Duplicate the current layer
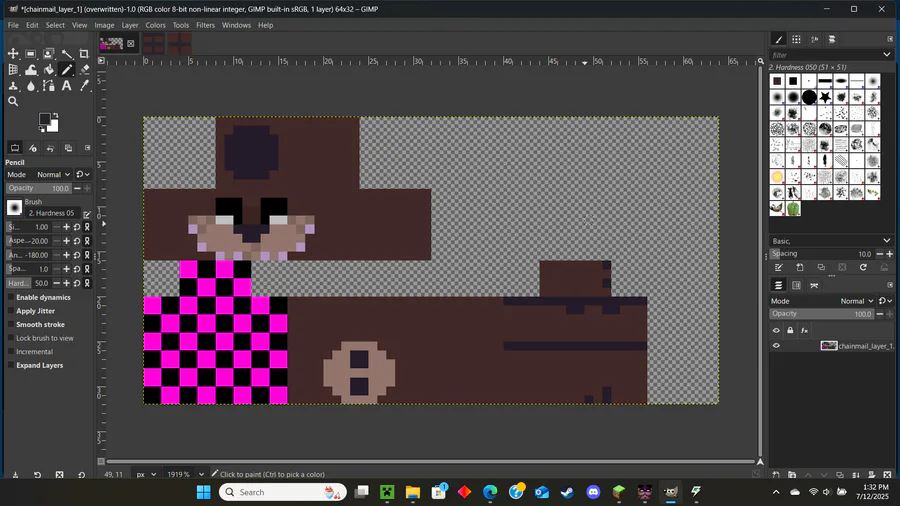Viewport: 900px width, 506px height. pos(840,474)
